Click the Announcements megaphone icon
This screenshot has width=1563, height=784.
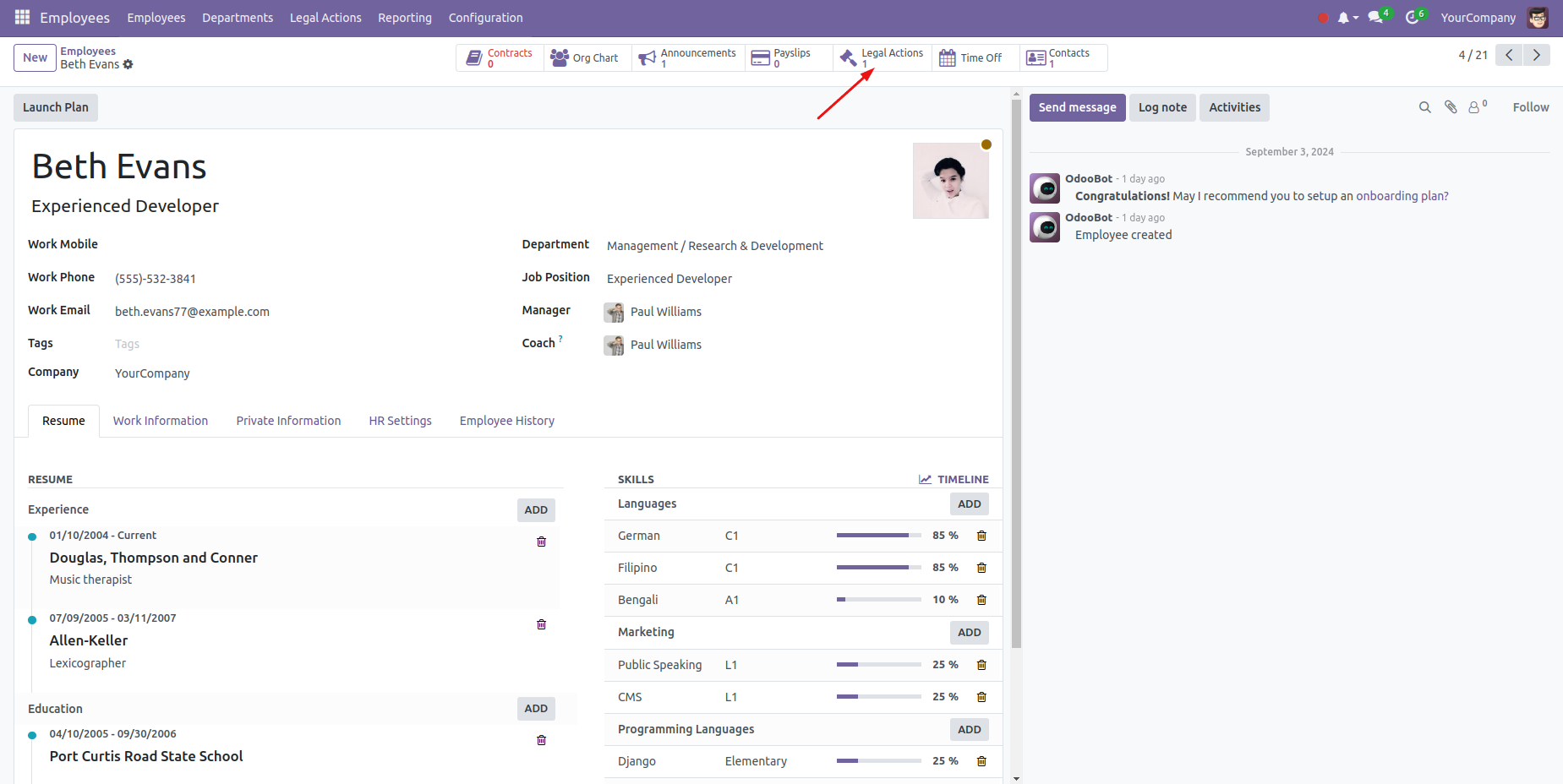(x=647, y=58)
